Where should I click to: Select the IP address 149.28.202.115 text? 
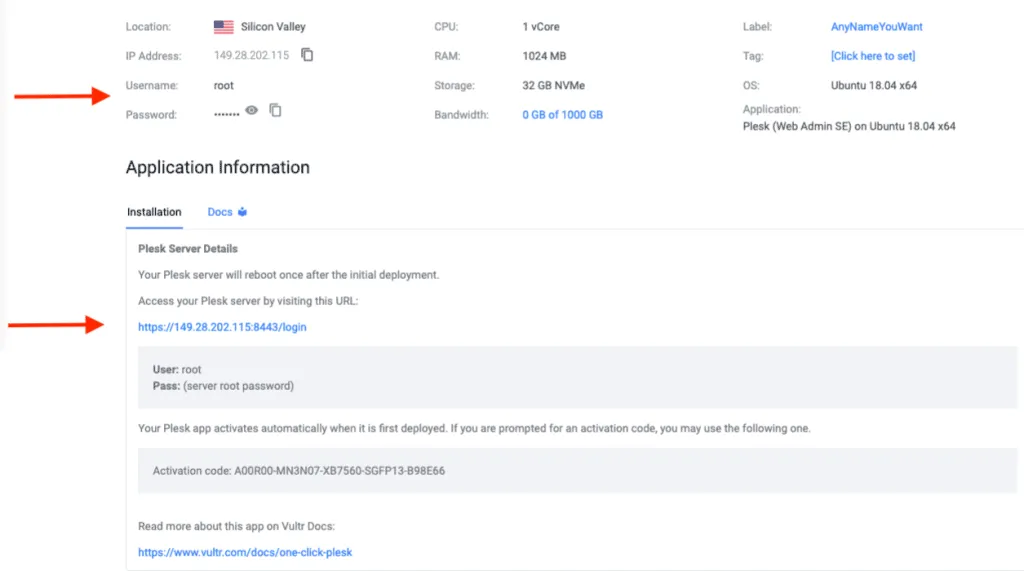point(251,56)
